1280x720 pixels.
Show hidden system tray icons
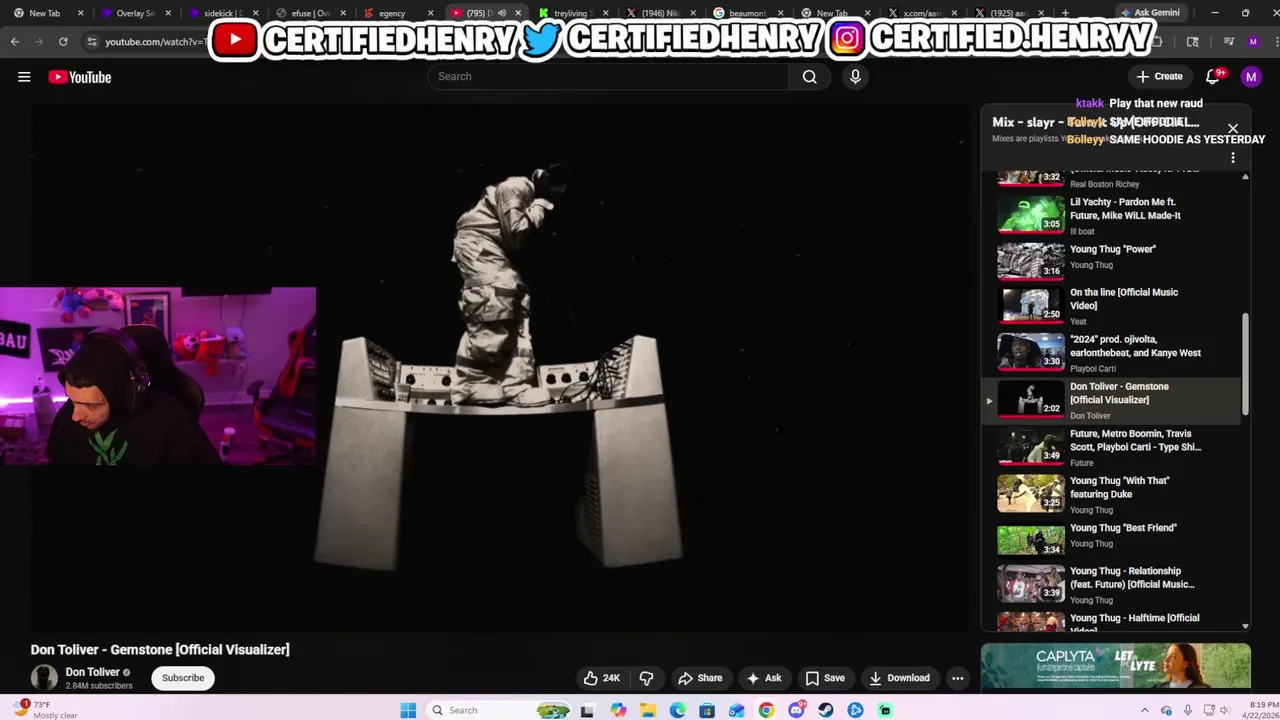[1144, 710]
